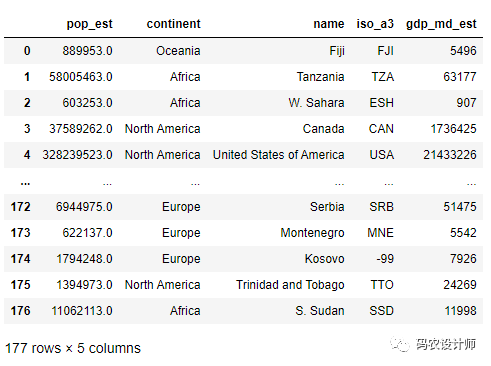Click GDP value 21433226
The height and width of the screenshot is (366, 491).
450,155
